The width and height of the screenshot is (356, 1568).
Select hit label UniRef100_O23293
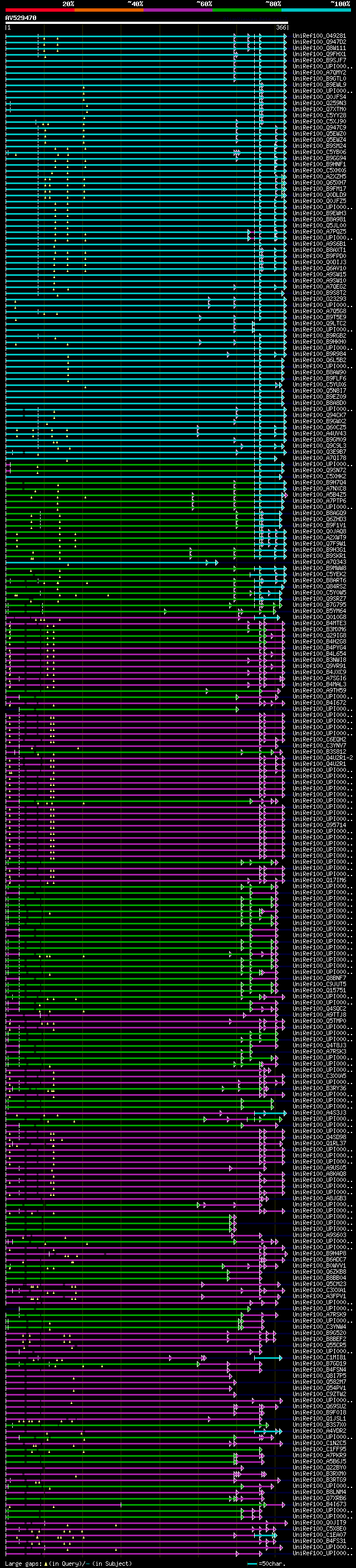(x=319, y=299)
